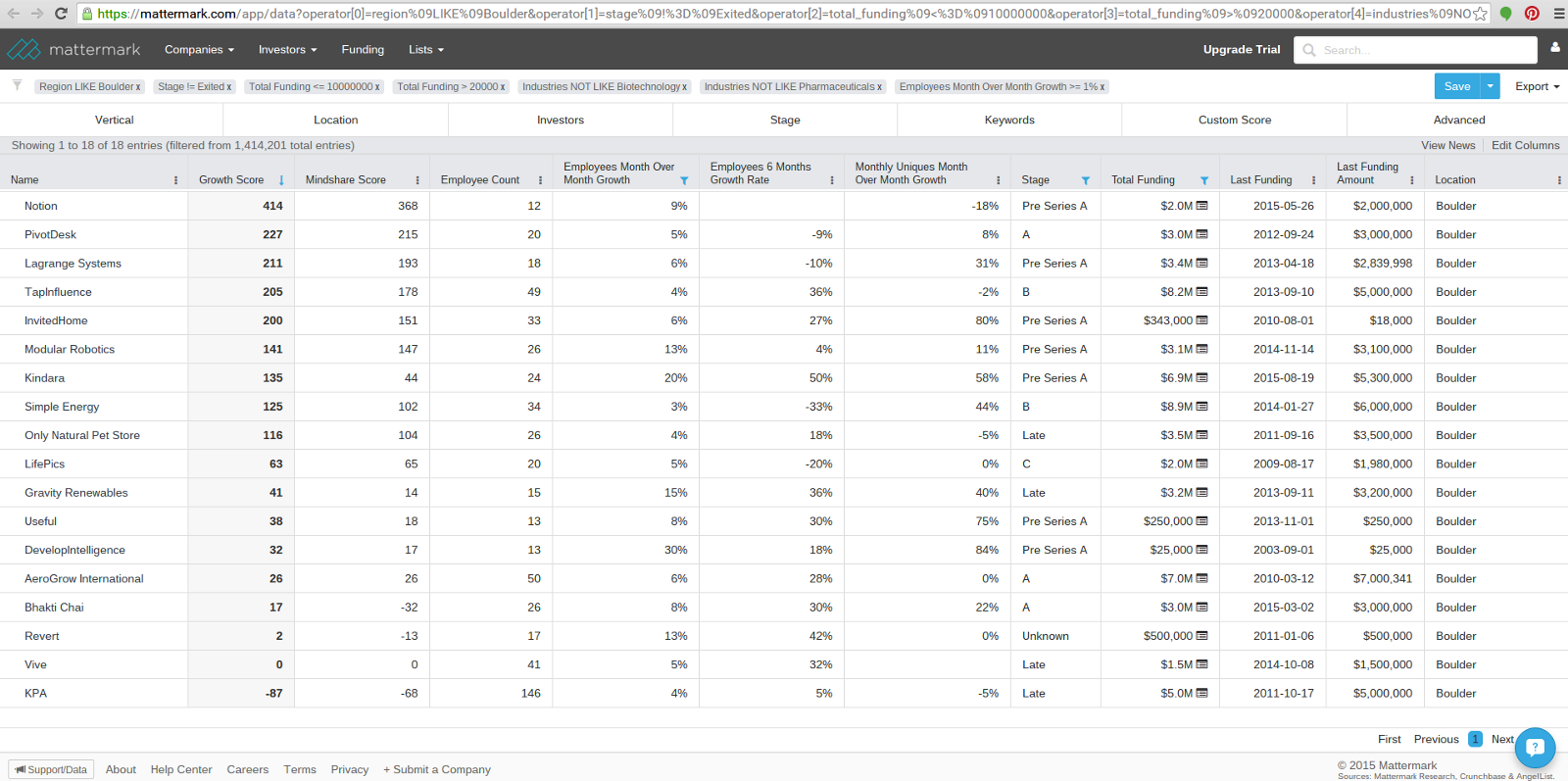Open the Last Funding column menu

click(x=1314, y=180)
